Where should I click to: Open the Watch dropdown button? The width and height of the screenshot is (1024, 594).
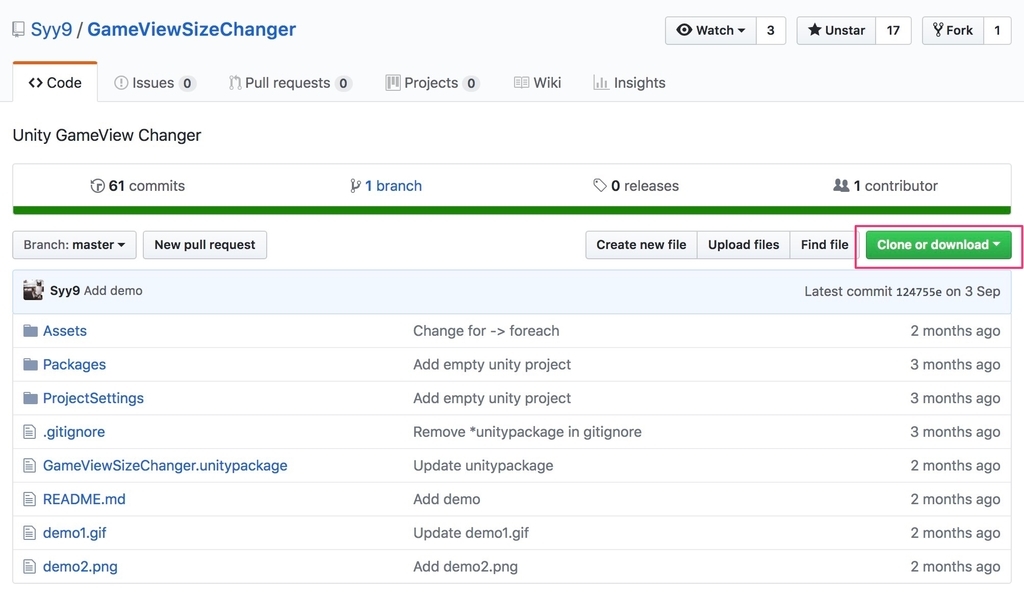click(x=711, y=31)
